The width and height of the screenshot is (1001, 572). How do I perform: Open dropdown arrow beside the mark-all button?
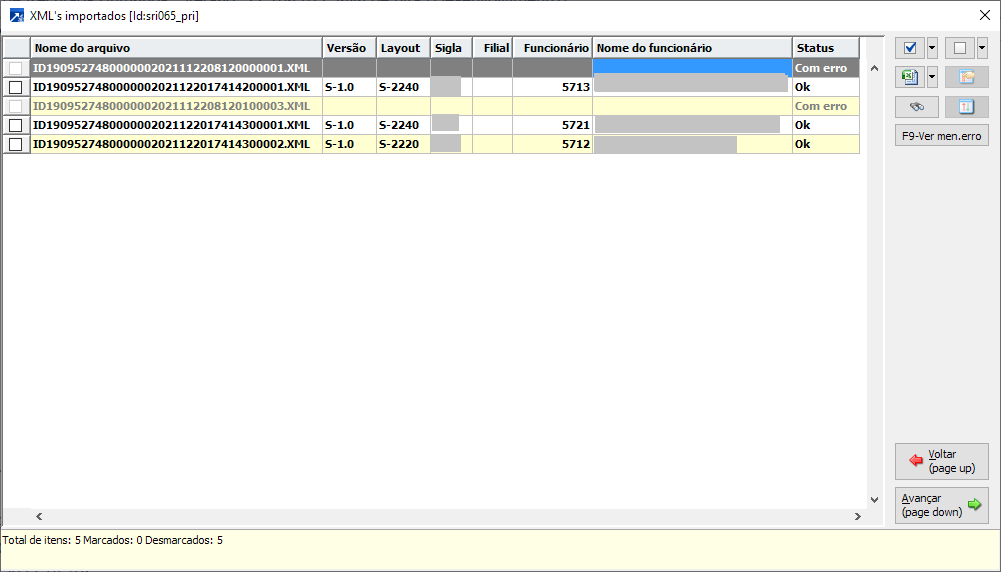point(932,48)
